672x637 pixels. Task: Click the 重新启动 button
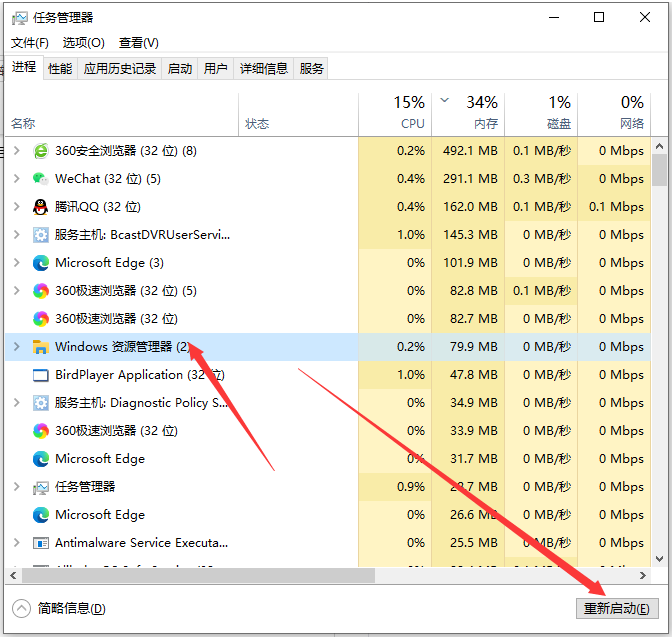617,608
